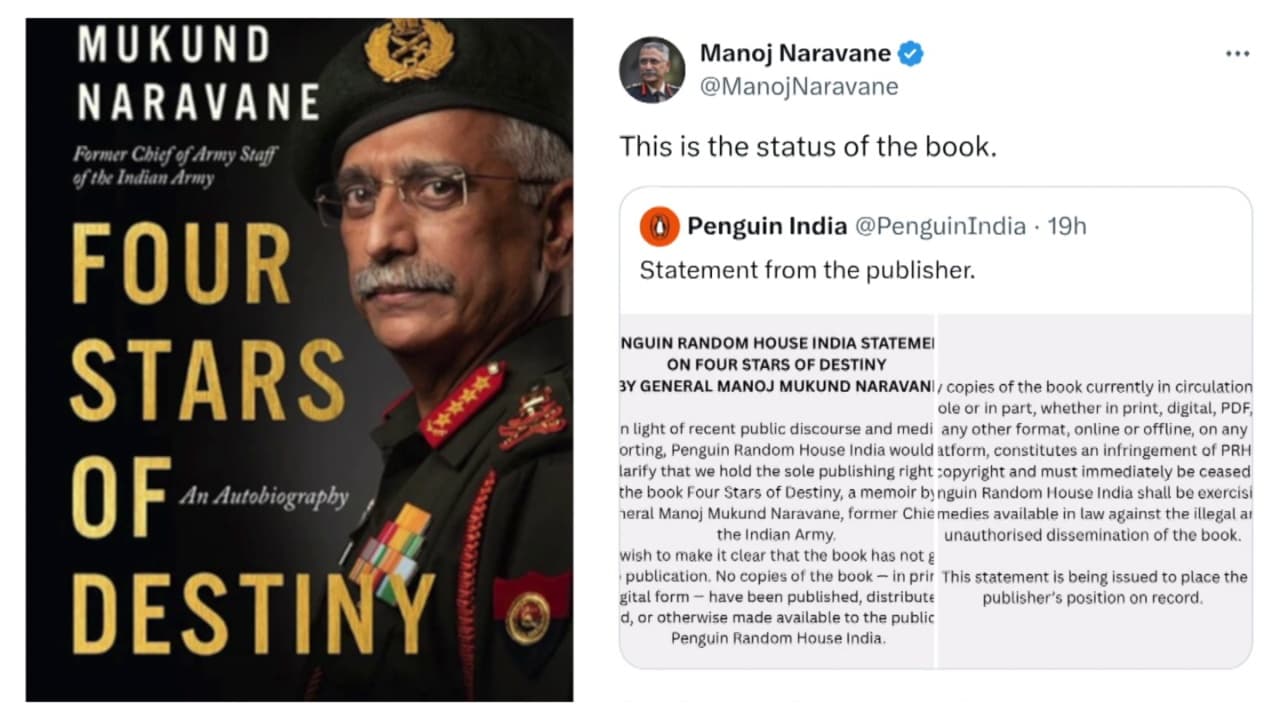Image resolution: width=1280 pixels, height=720 pixels.
Task: Click Manoj Naravane's profile avatar
Action: [x=652, y=70]
